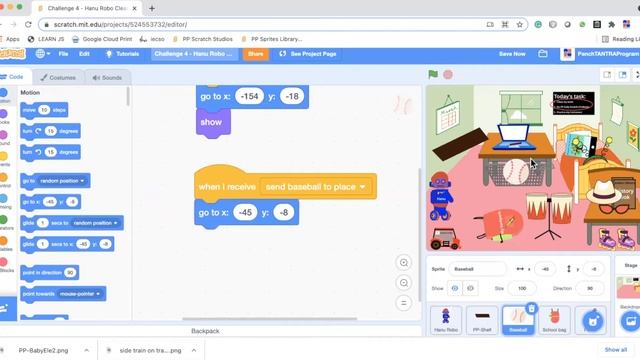Zoom out the code workspace
Image resolution: width=640 pixels, height=360 pixels.
pos(404,283)
